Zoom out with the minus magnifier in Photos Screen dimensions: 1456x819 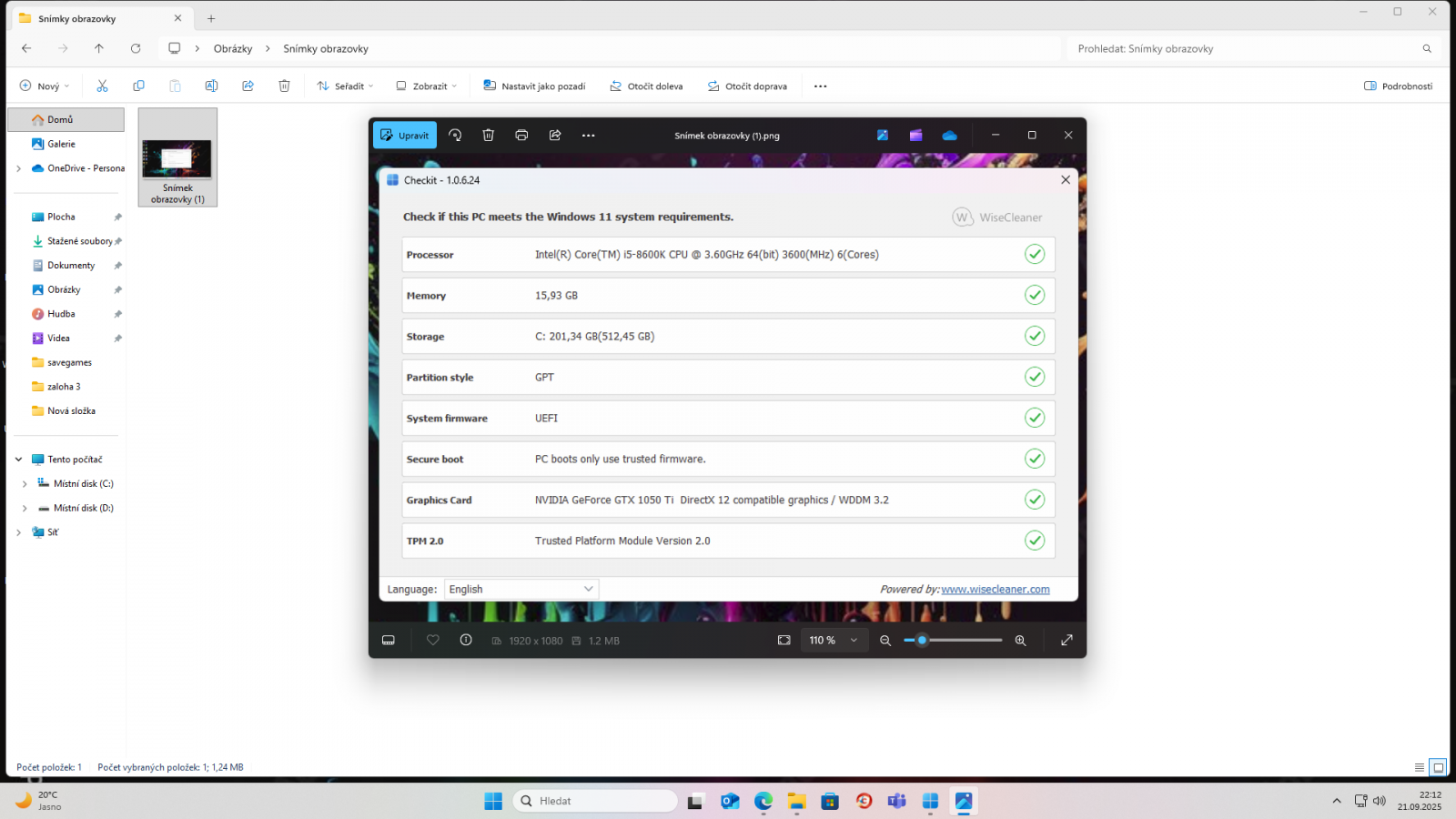[x=885, y=641]
